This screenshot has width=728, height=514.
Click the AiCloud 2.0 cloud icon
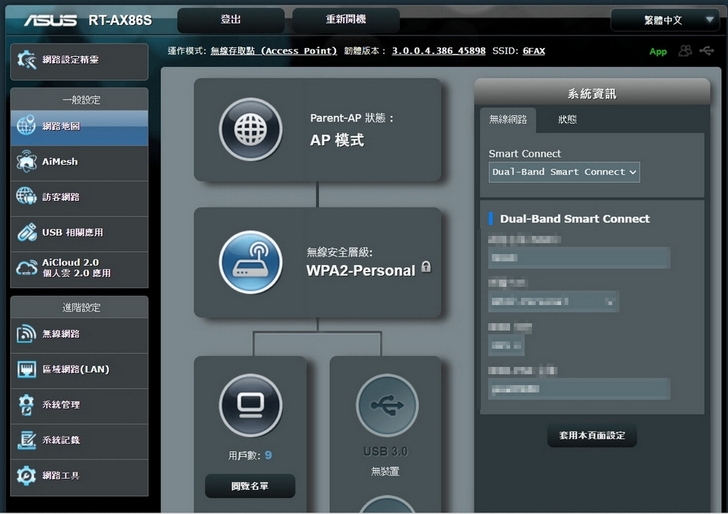click(x=26, y=268)
